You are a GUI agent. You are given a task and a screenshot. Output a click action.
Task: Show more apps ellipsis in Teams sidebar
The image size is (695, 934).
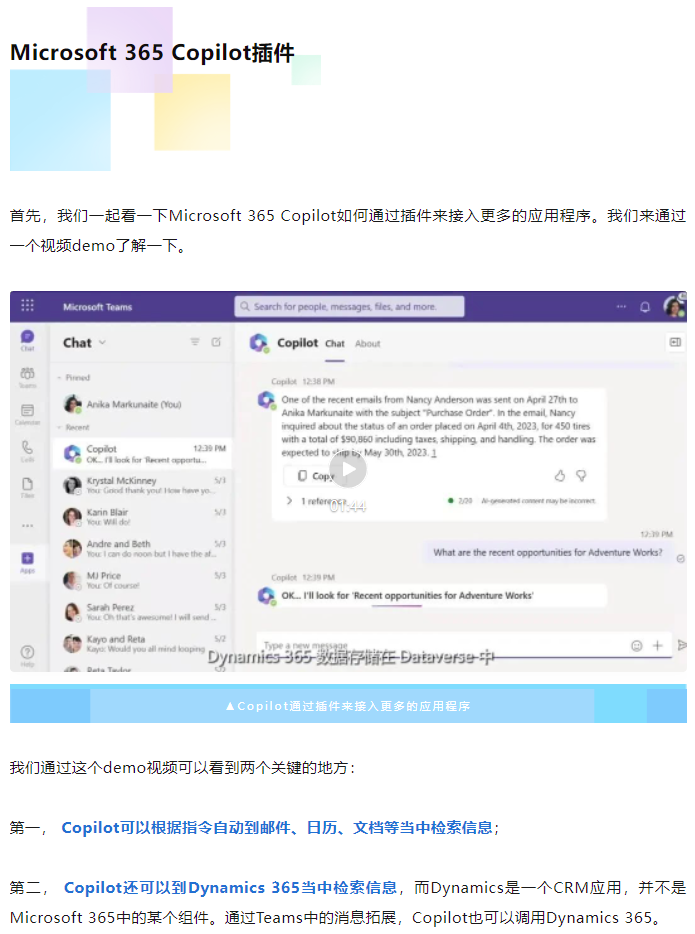pos(27,525)
